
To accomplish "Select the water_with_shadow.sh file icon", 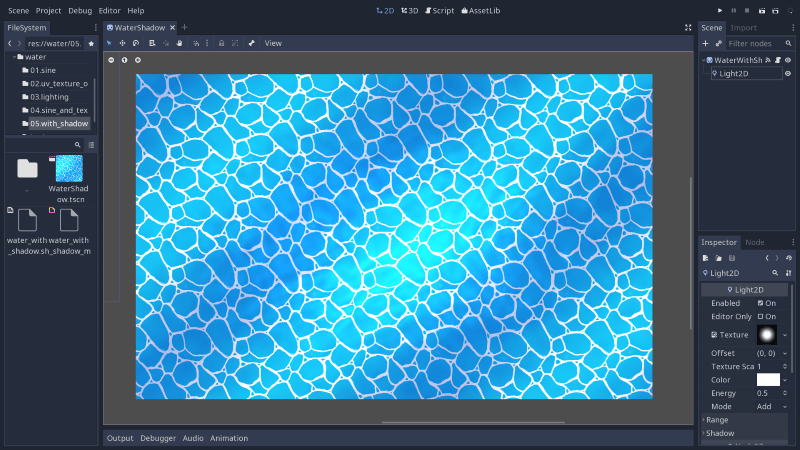I will (x=27, y=220).
